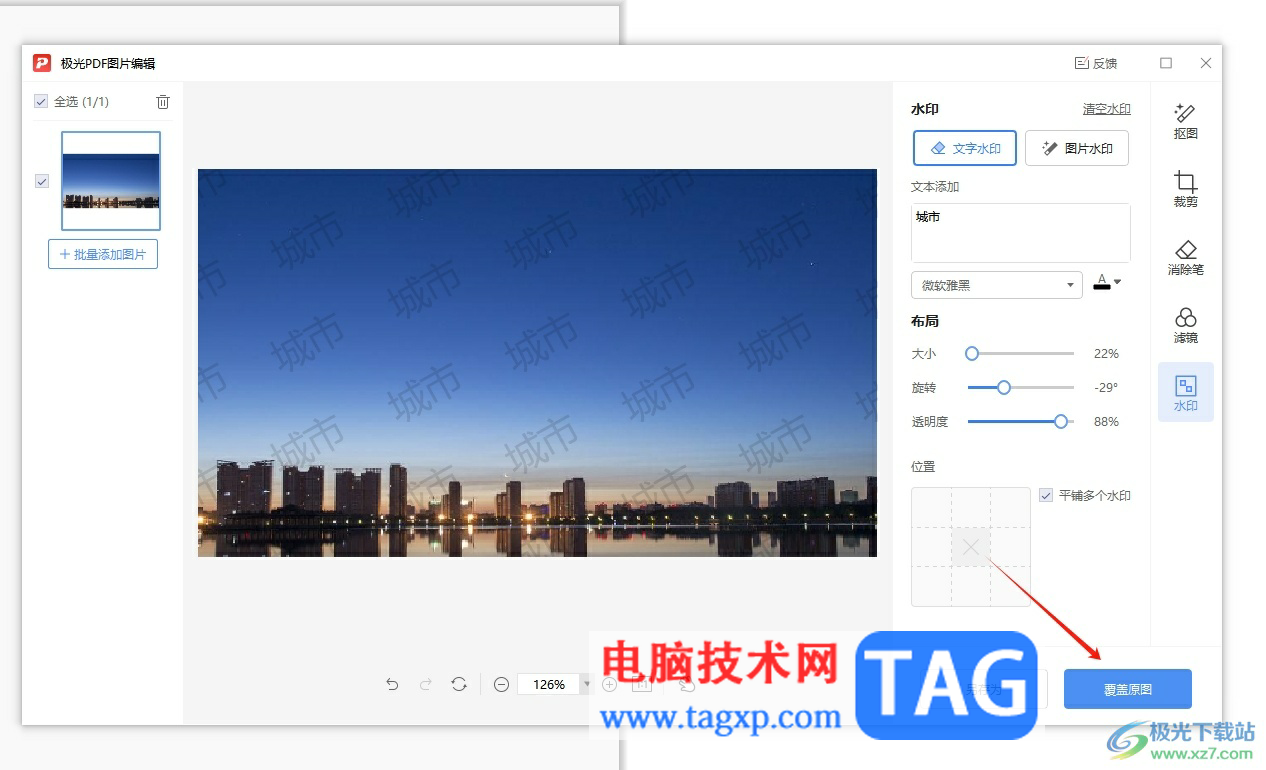The width and height of the screenshot is (1266, 770).
Task: Switch to 图片水印 image watermark
Action: [1077, 148]
